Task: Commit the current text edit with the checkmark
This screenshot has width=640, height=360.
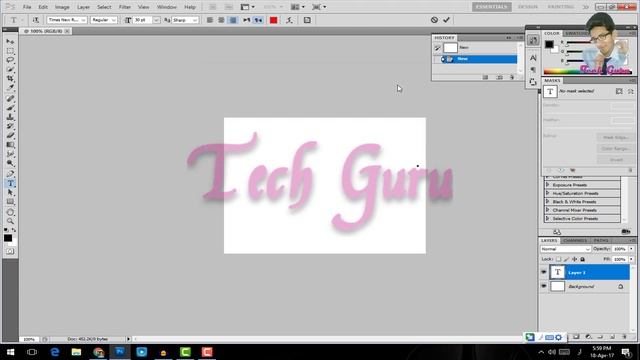Action: point(447,20)
